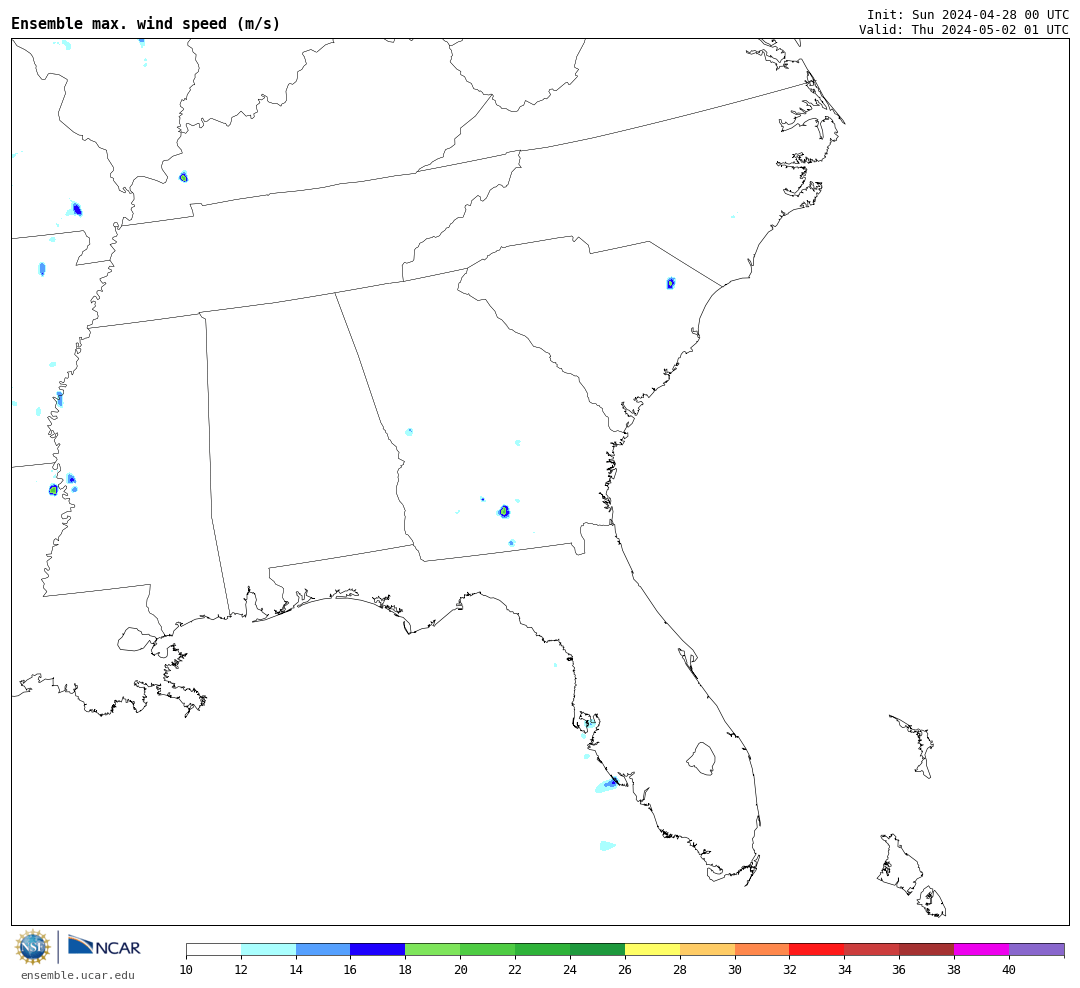Click Lake Okeechobee outline in Florida
The width and height of the screenshot is (1080, 988).
[701, 759]
